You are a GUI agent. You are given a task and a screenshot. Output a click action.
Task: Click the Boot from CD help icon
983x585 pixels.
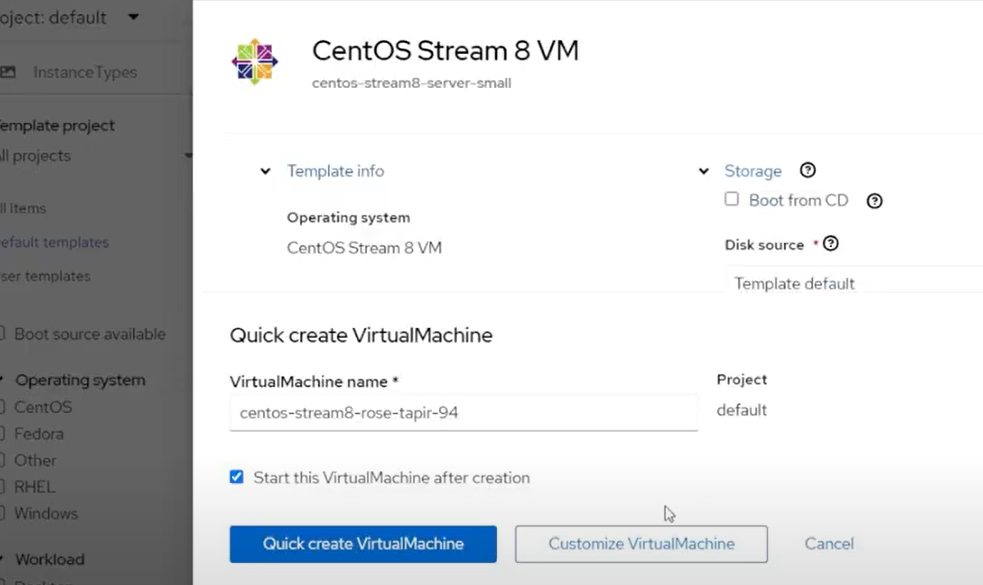[874, 200]
